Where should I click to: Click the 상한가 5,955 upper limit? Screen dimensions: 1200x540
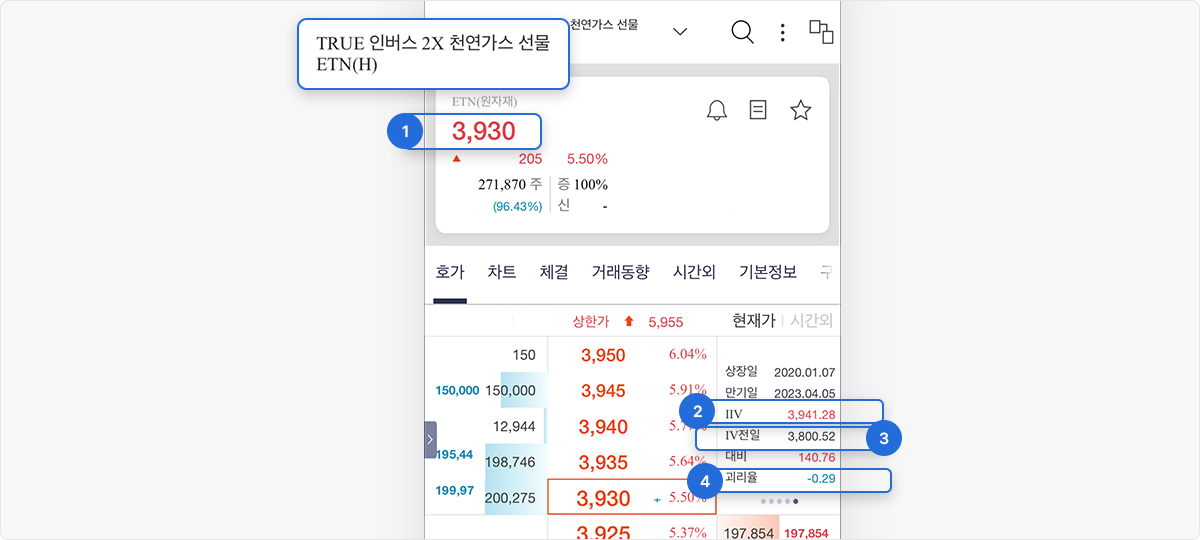(x=628, y=322)
